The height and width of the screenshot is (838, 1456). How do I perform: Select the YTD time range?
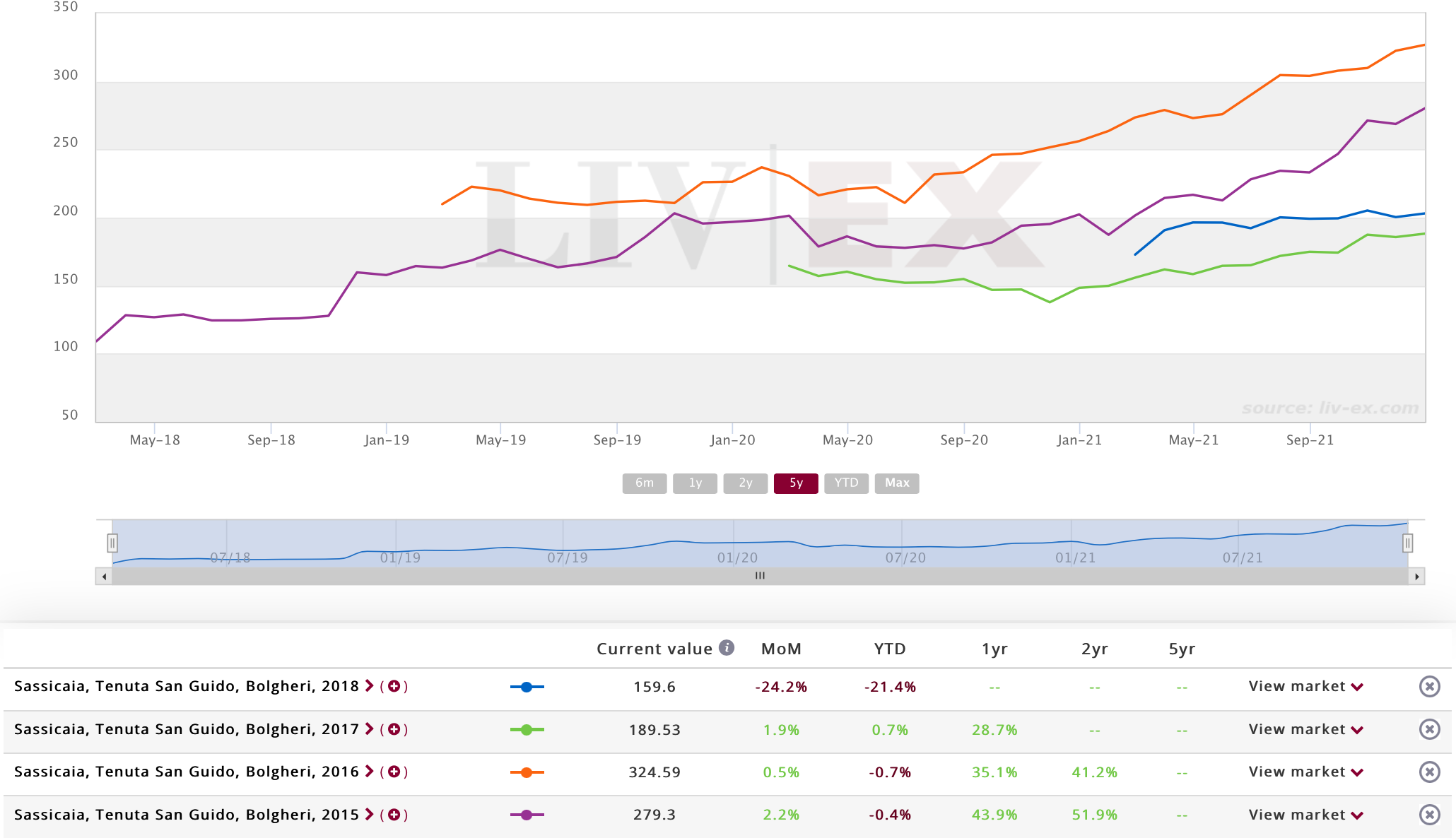pyautogui.click(x=846, y=483)
